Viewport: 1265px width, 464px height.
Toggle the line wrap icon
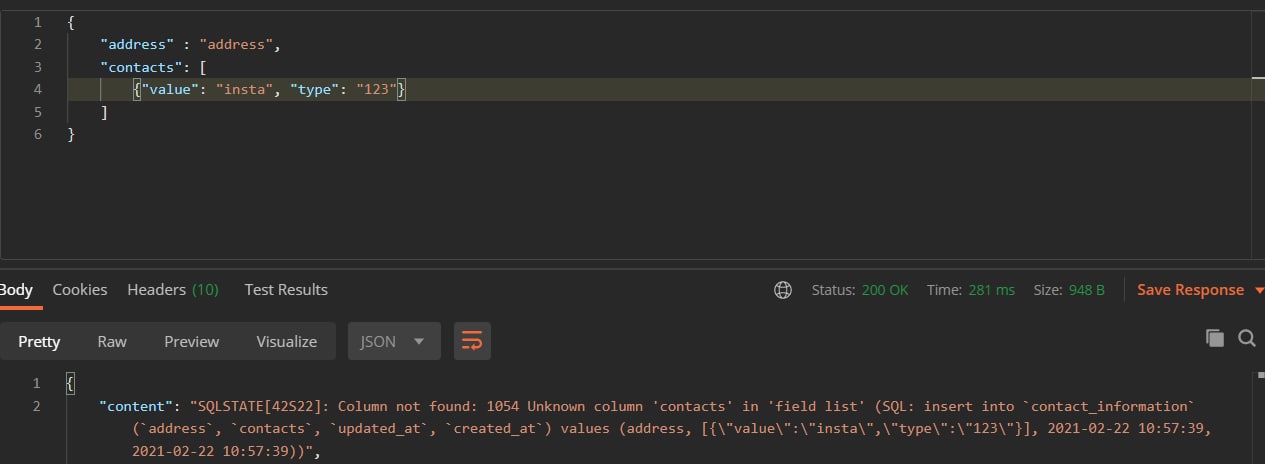coord(472,341)
